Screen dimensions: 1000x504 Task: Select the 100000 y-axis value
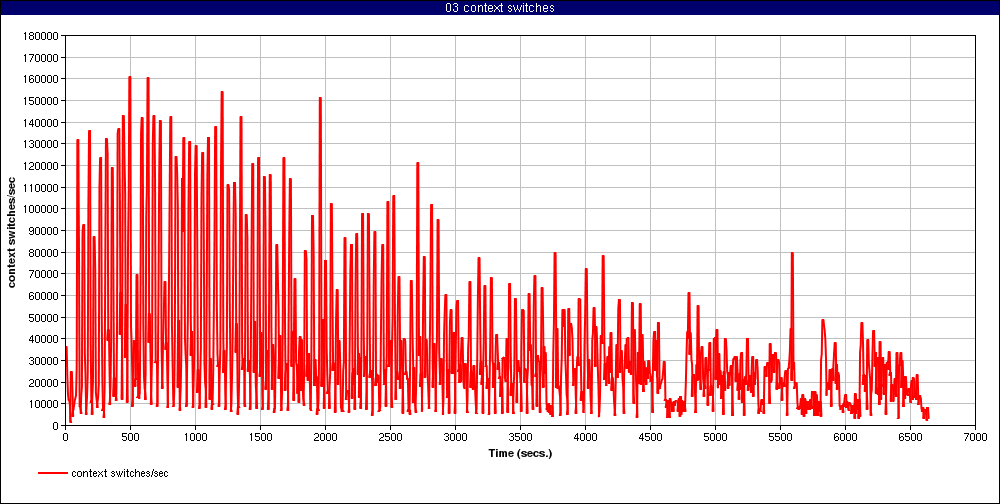[40, 209]
